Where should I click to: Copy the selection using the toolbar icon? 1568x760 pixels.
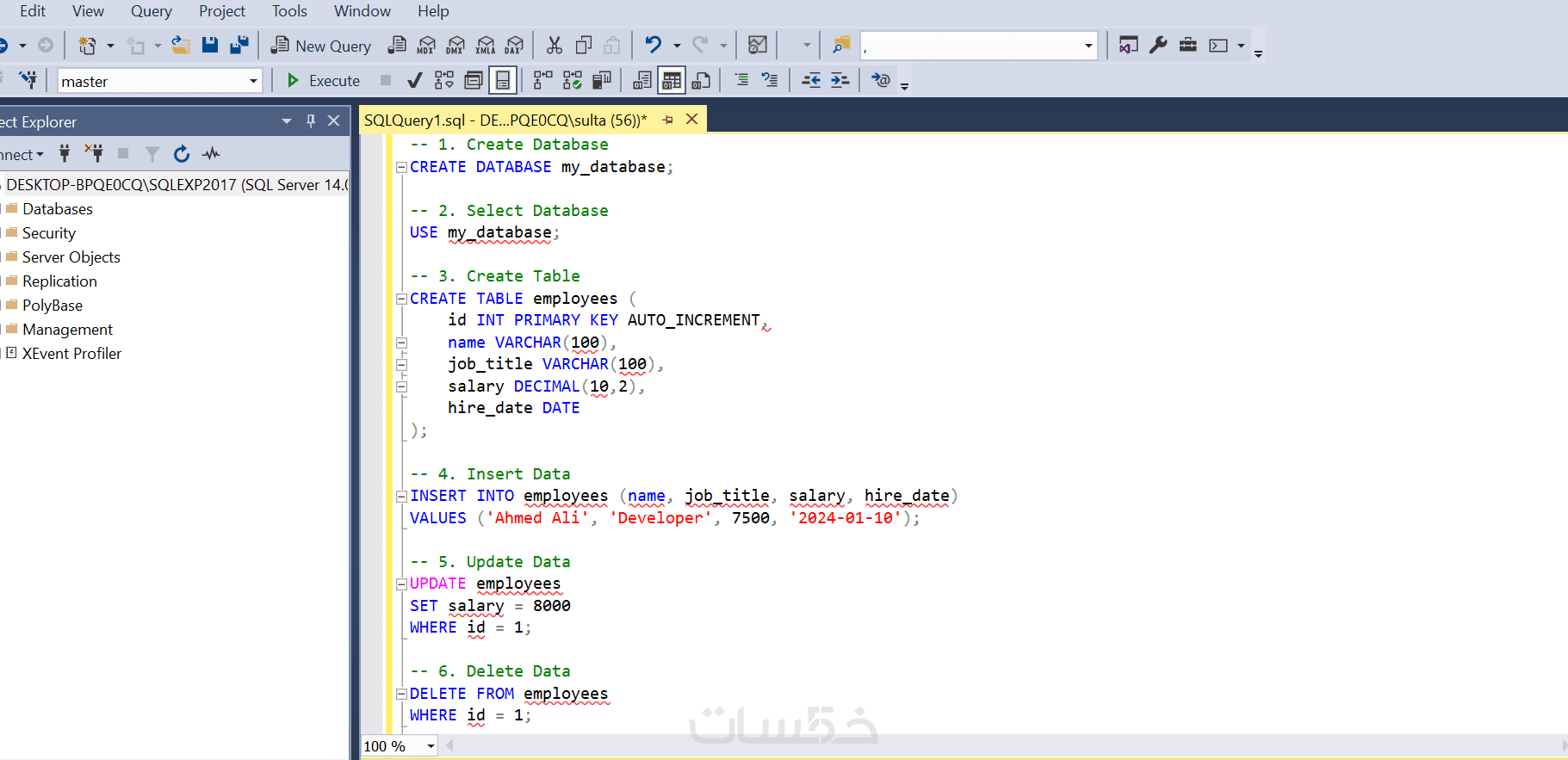tap(583, 46)
